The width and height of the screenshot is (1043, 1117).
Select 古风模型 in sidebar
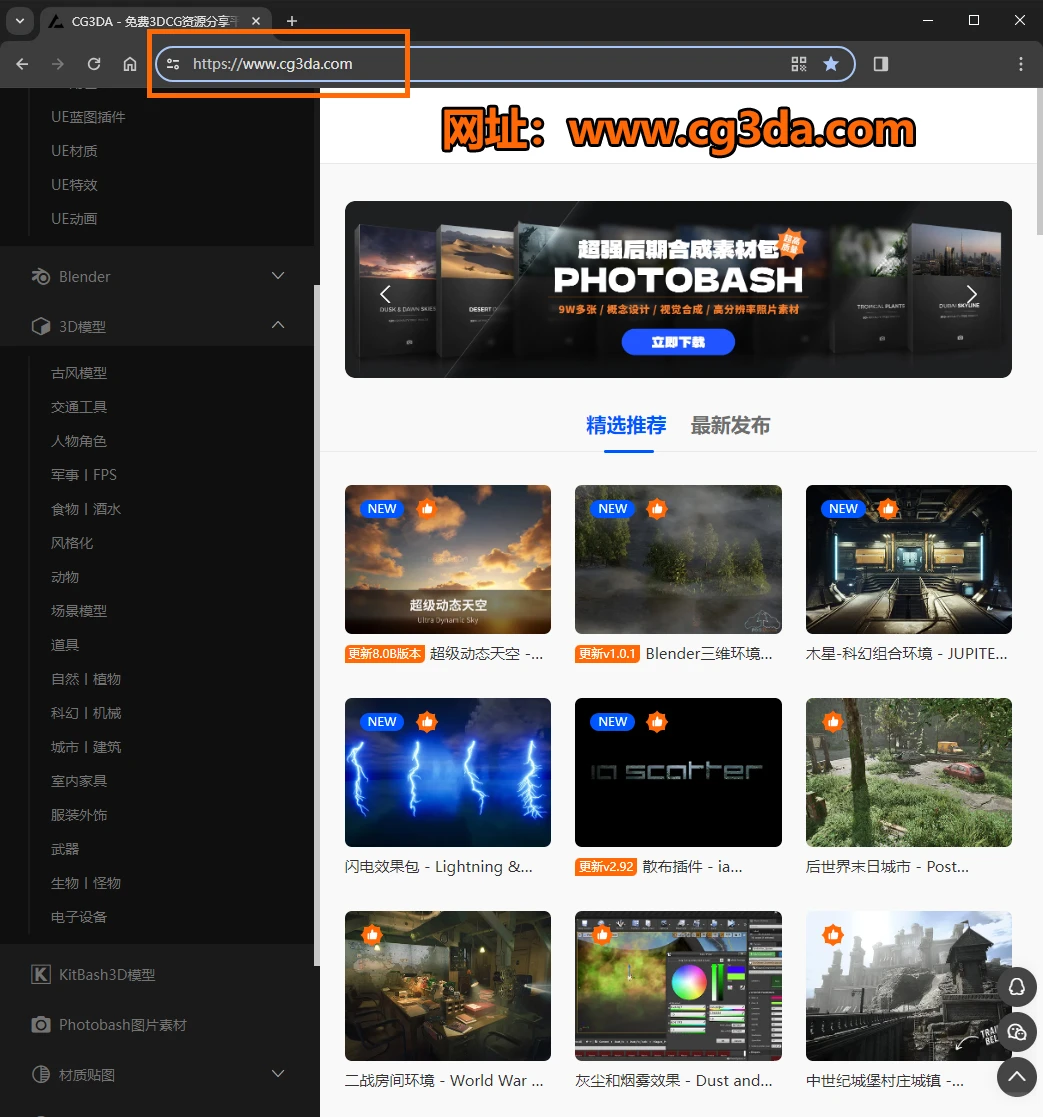[79, 373]
